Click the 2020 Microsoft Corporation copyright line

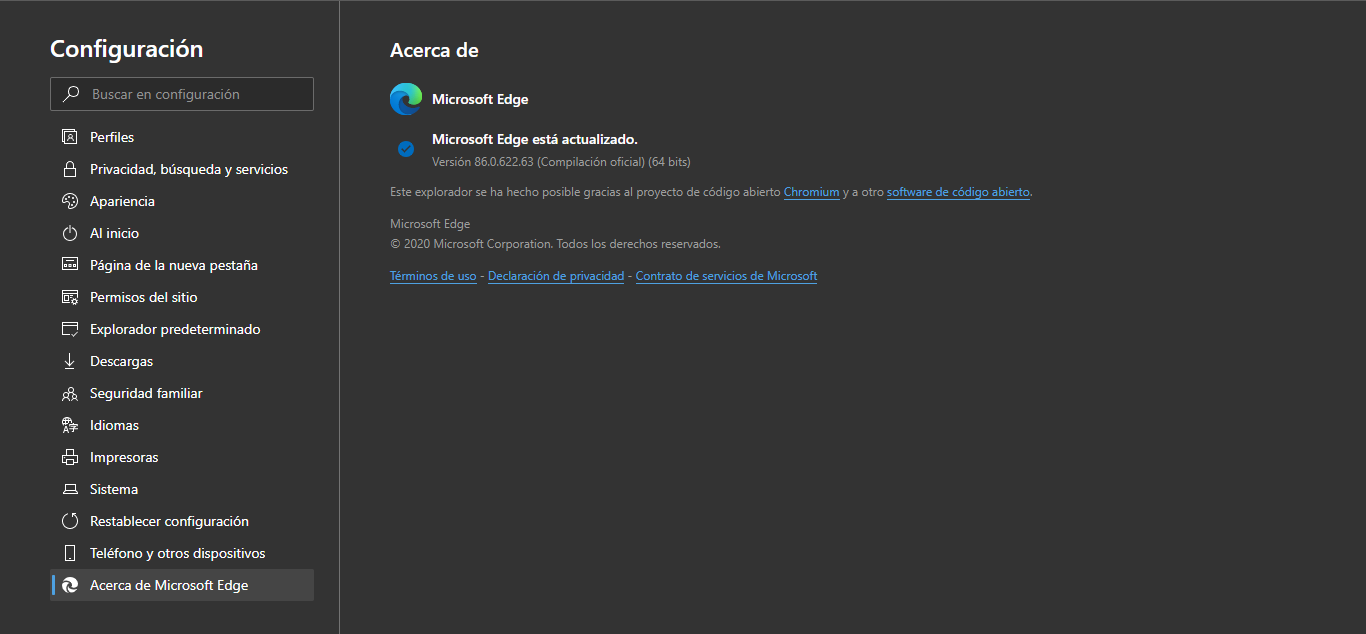pyautogui.click(x=555, y=244)
